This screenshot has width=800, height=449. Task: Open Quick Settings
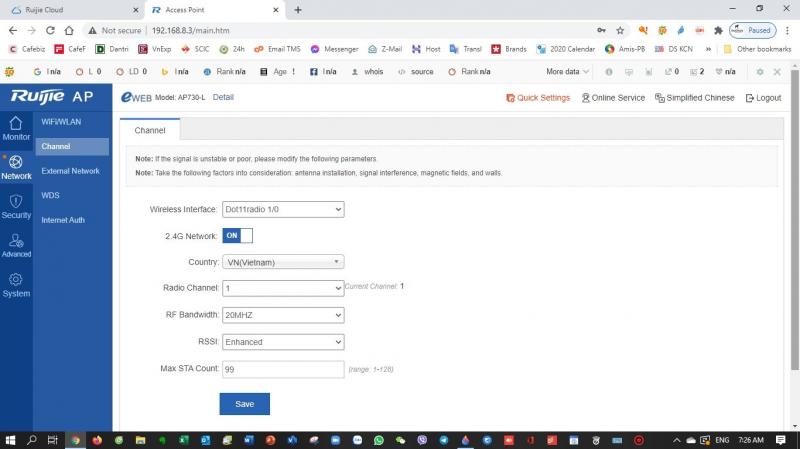pos(538,98)
